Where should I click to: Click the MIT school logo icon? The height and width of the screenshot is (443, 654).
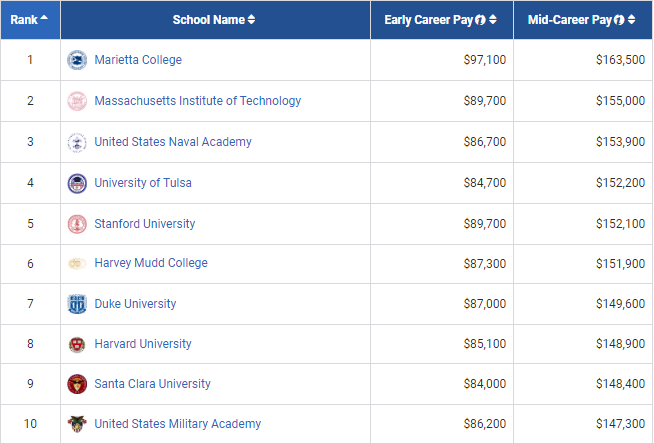[77, 101]
